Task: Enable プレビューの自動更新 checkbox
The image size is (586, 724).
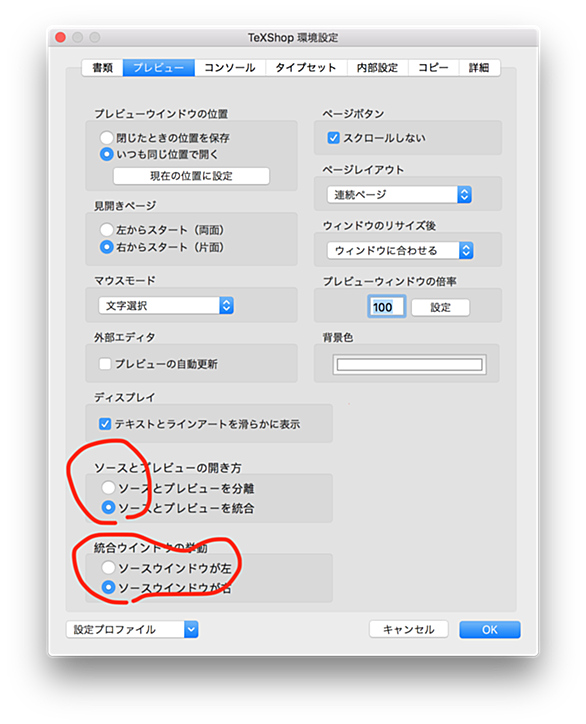Action: 105,364
